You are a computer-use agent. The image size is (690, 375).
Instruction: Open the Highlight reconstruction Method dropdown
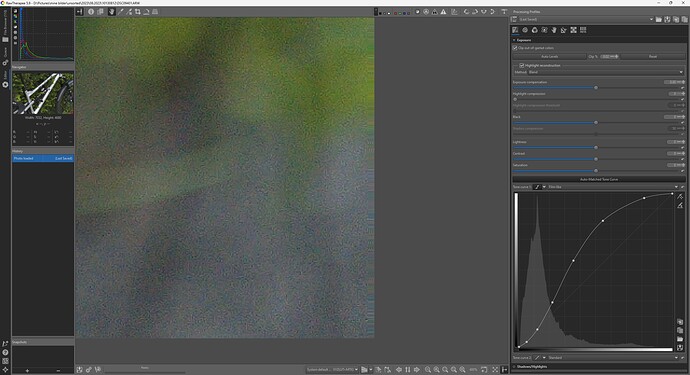tap(605, 72)
